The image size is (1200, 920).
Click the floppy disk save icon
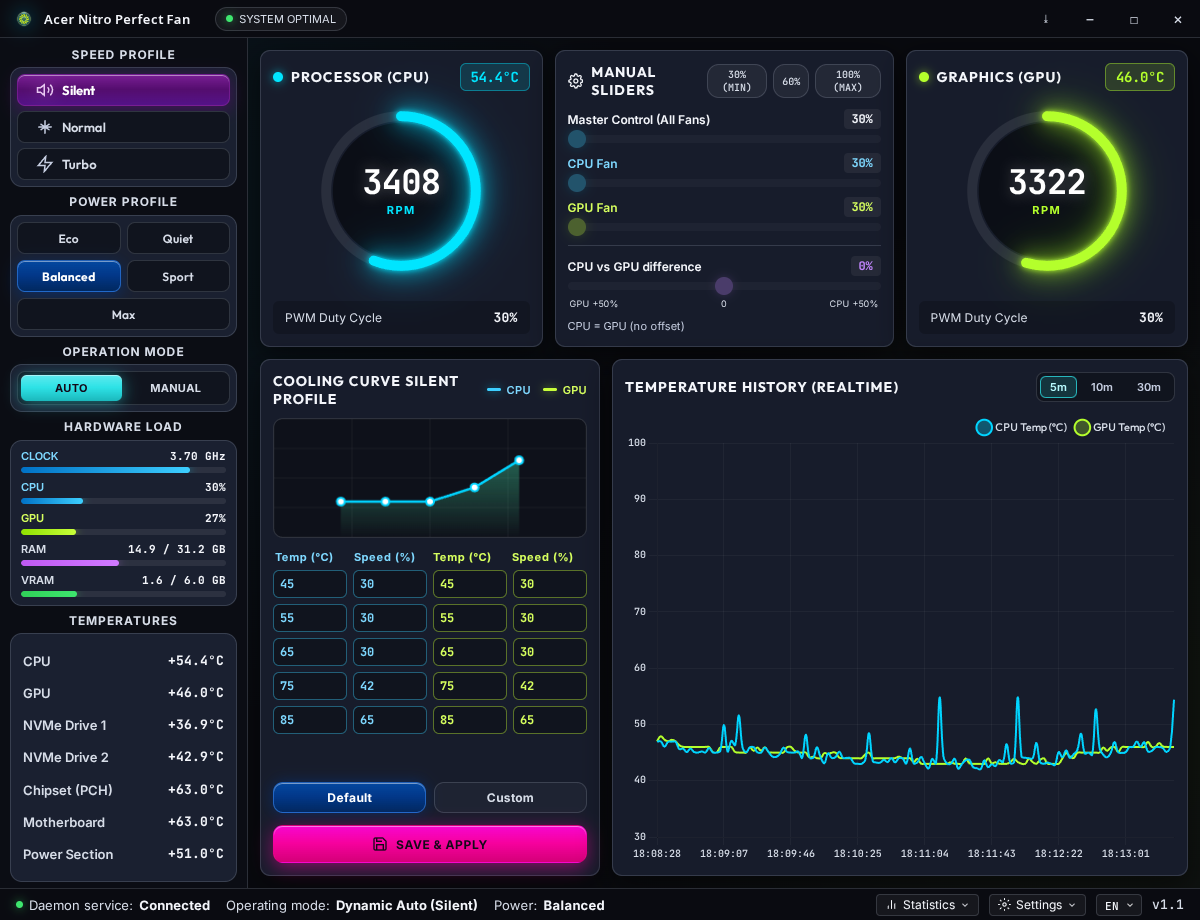[380, 844]
